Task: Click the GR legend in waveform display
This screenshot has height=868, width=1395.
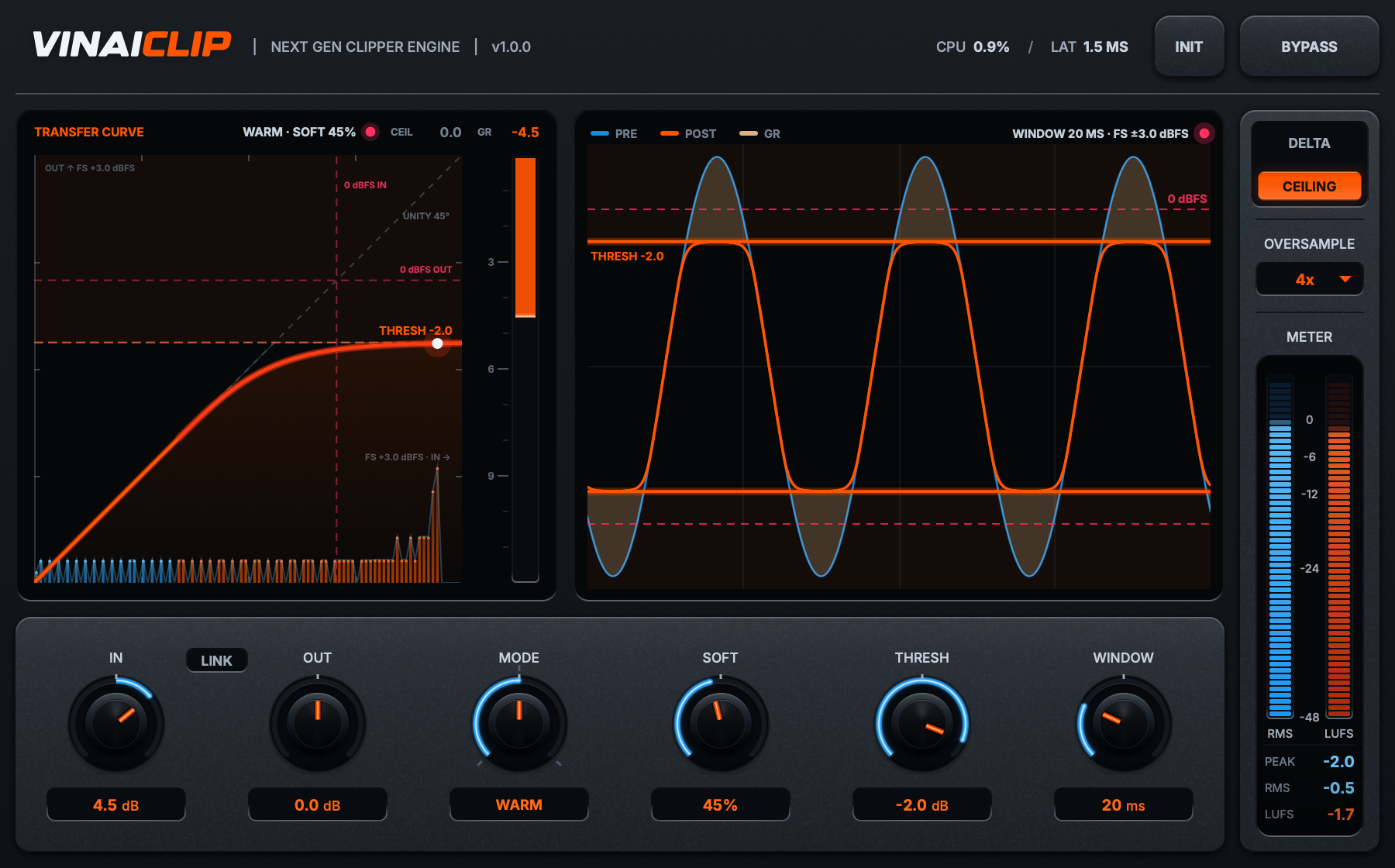Action: (x=759, y=133)
